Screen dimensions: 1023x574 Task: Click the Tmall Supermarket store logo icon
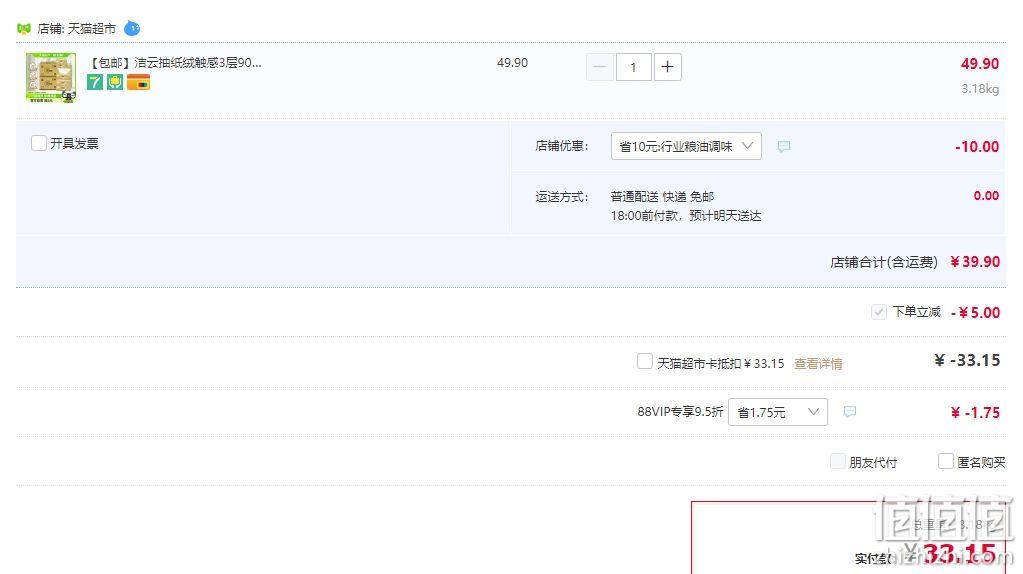[24, 29]
